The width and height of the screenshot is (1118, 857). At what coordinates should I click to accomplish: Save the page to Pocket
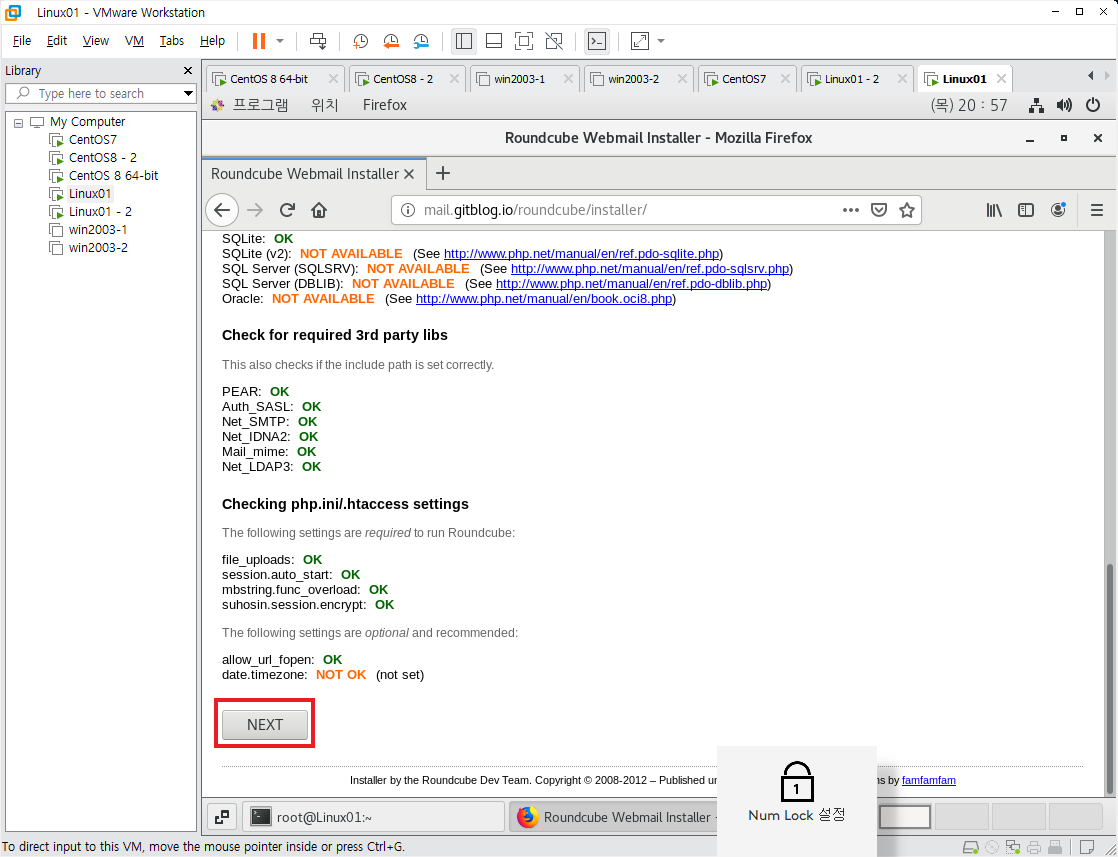pos(879,210)
